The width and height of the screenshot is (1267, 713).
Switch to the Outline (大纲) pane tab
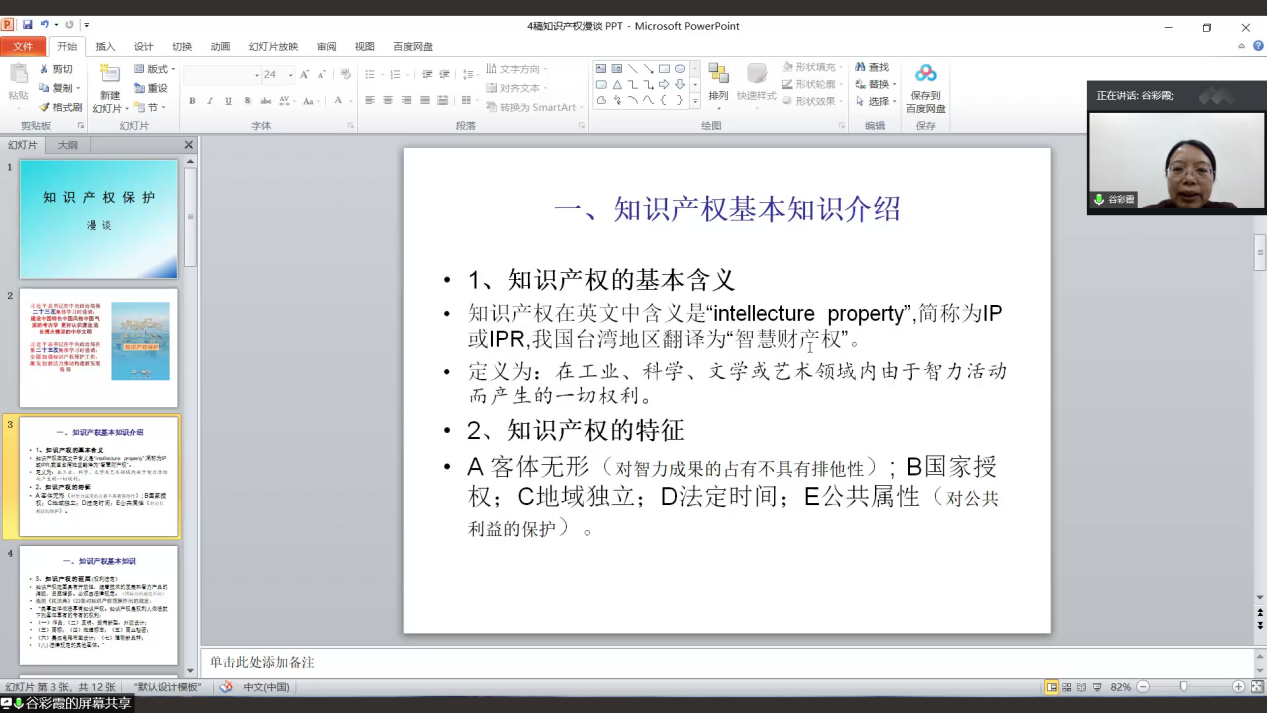coord(67,145)
